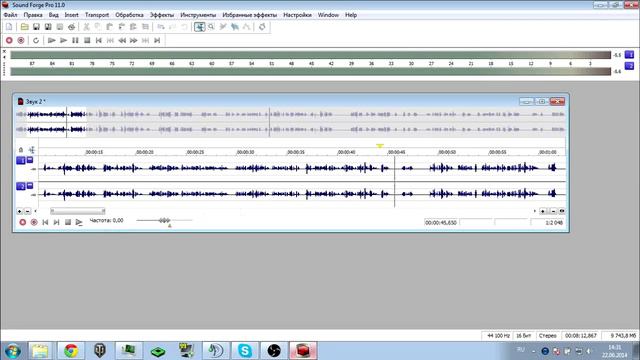The width and height of the screenshot is (640, 360).
Task: Open the Window menu
Action: coord(328,15)
